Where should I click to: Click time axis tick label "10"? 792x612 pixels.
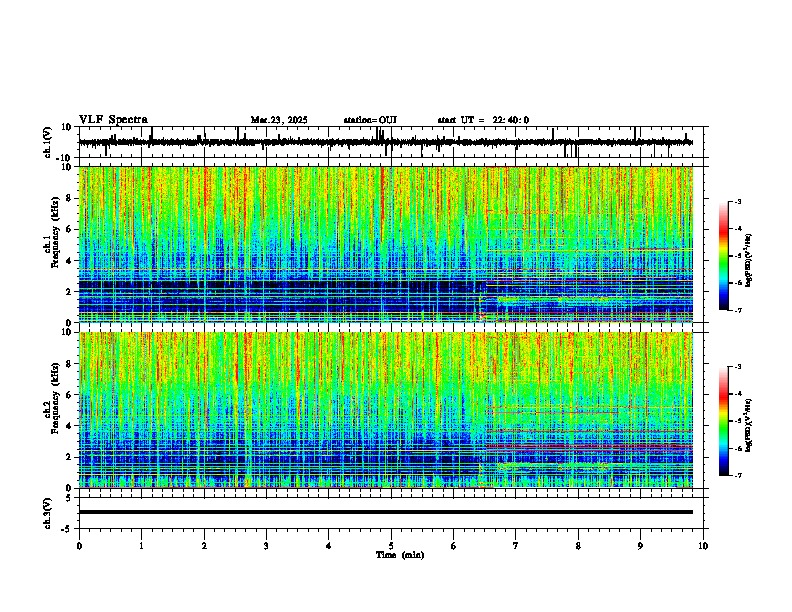[703, 546]
